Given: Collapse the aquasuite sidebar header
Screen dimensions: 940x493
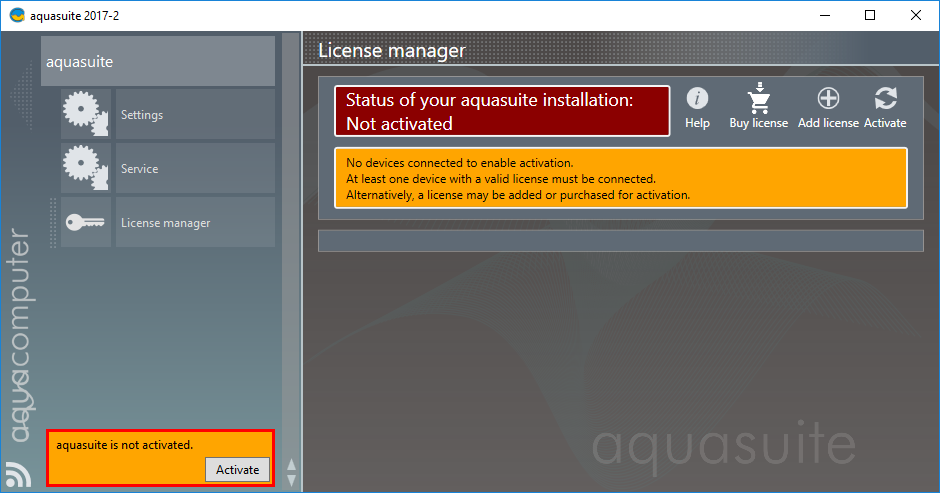Looking at the screenshot, I should [x=158, y=61].
